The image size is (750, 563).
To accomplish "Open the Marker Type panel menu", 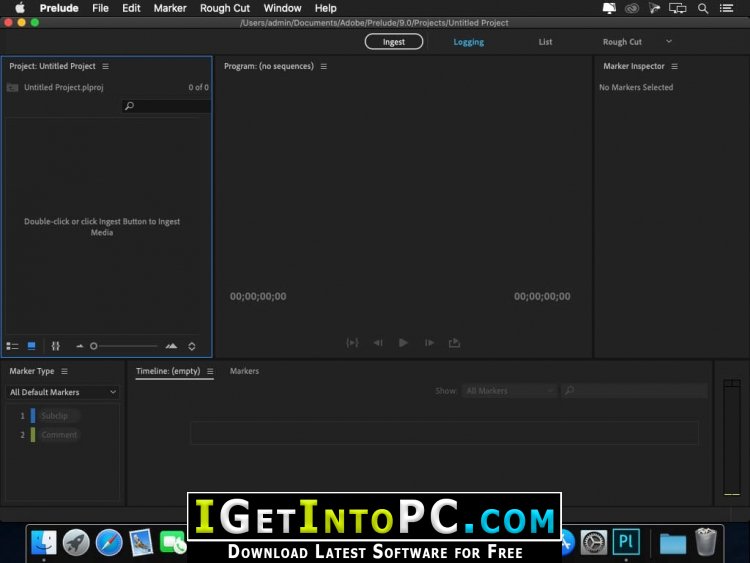I will click(65, 371).
